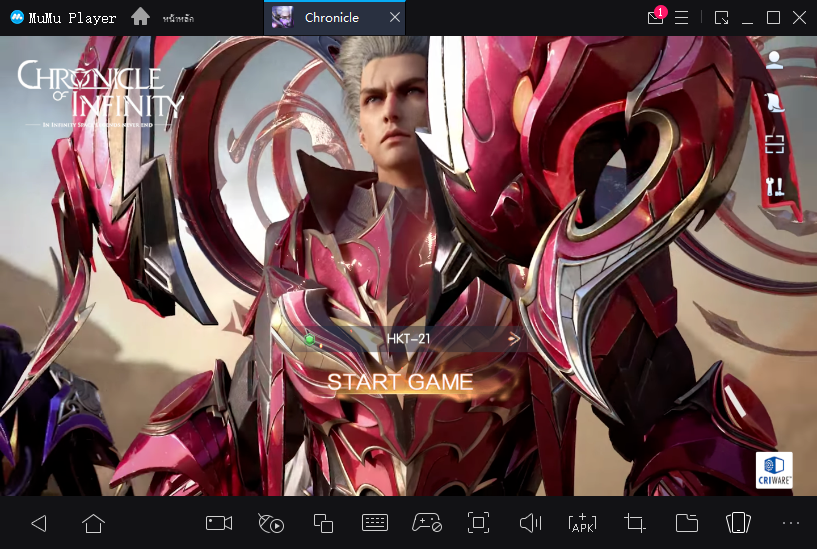The width and height of the screenshot is (817, 549).
Task: Close the Chronicle tab
Action: click(395, 18)
